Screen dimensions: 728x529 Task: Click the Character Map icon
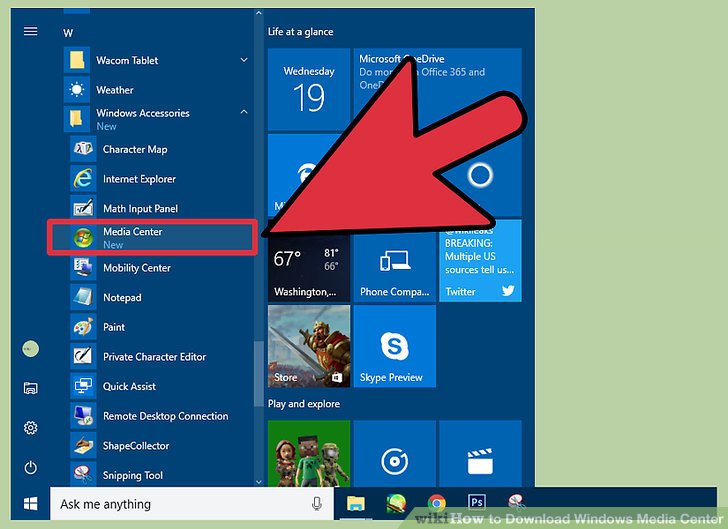tap(84, 149)
